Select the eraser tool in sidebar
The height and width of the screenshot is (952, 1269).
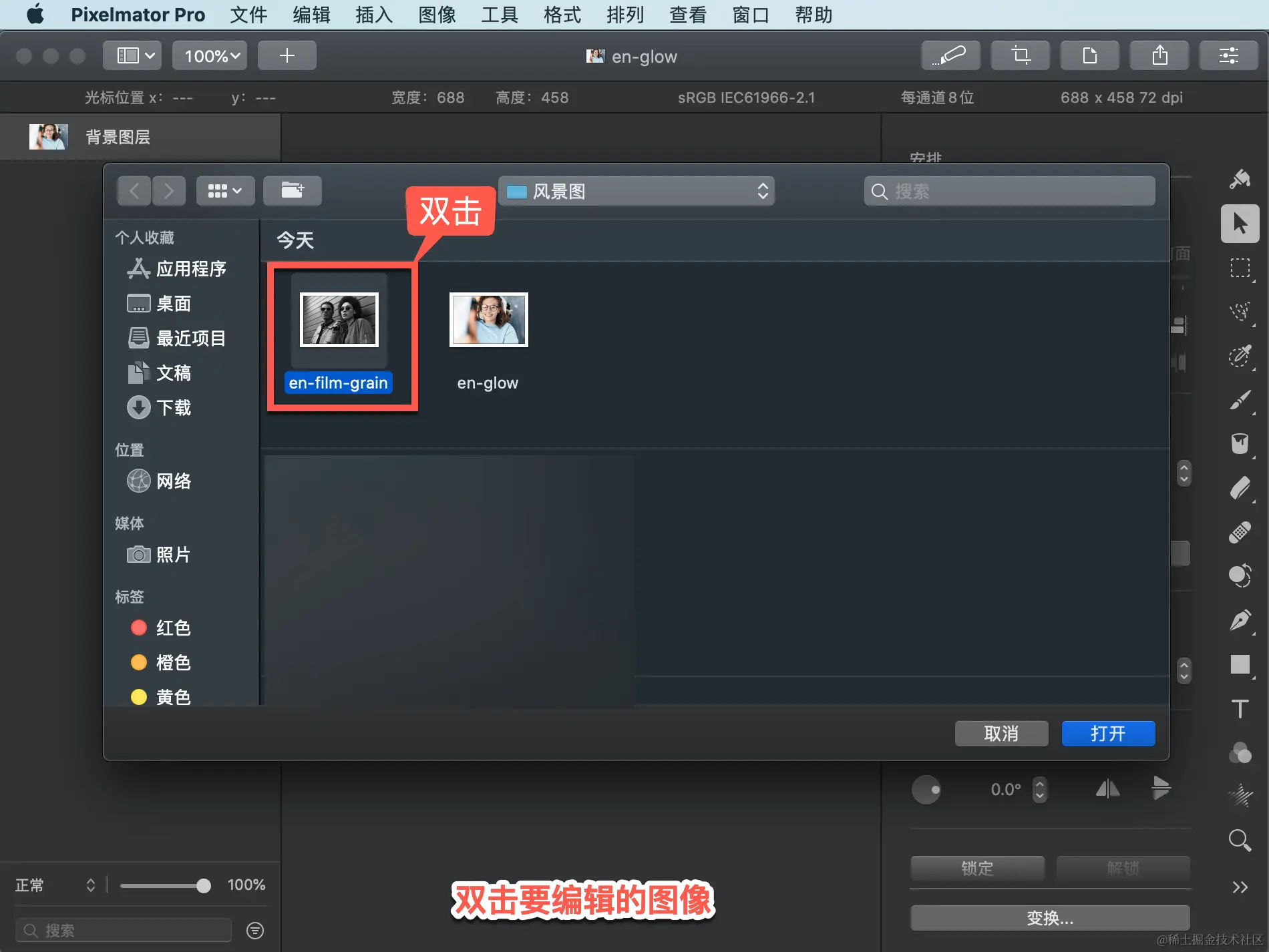pyautogui.click(x=1240, y=488)
